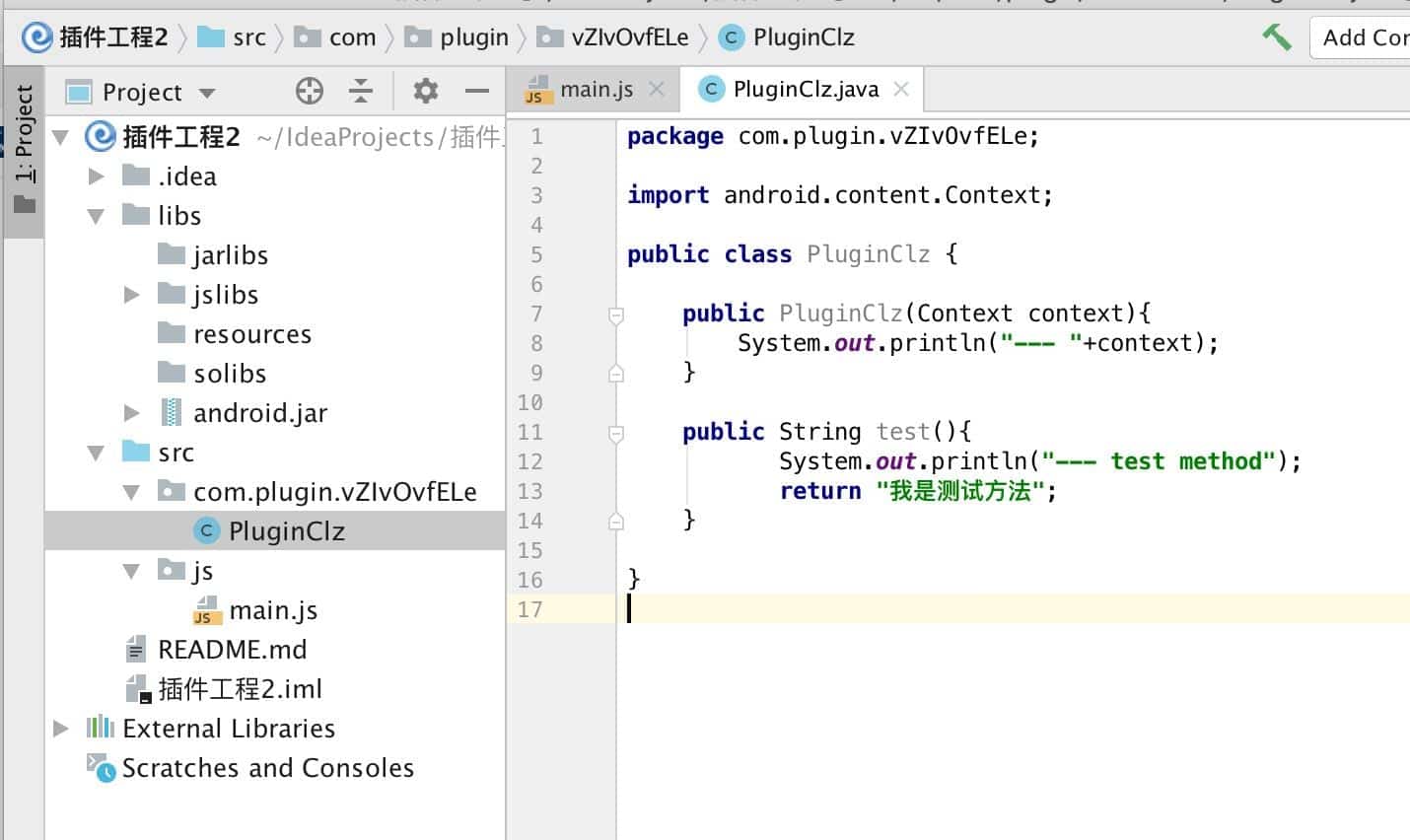The height and width of the screenshot is (840, 1410).
Task: Select the resources folder
Action: pos(252,334)
